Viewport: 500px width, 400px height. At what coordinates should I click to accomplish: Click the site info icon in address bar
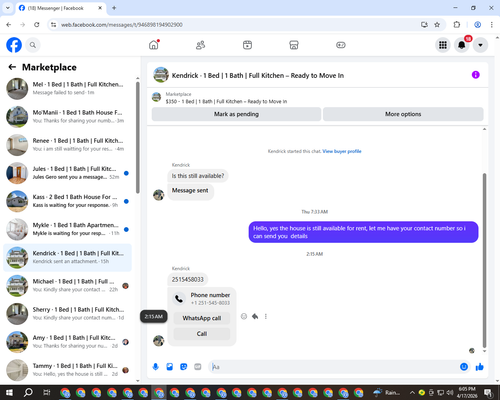click(53, 25)
